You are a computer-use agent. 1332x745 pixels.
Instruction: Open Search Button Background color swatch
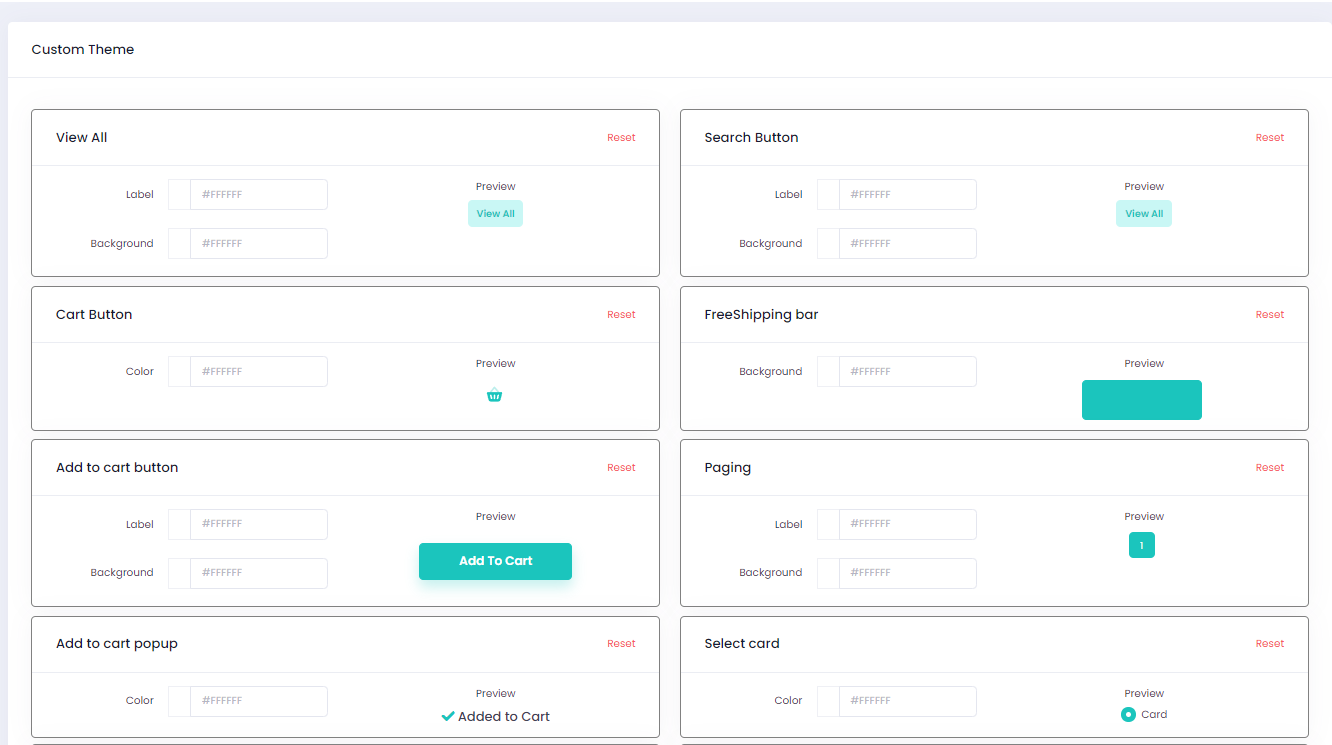click(x=828, y=244)
